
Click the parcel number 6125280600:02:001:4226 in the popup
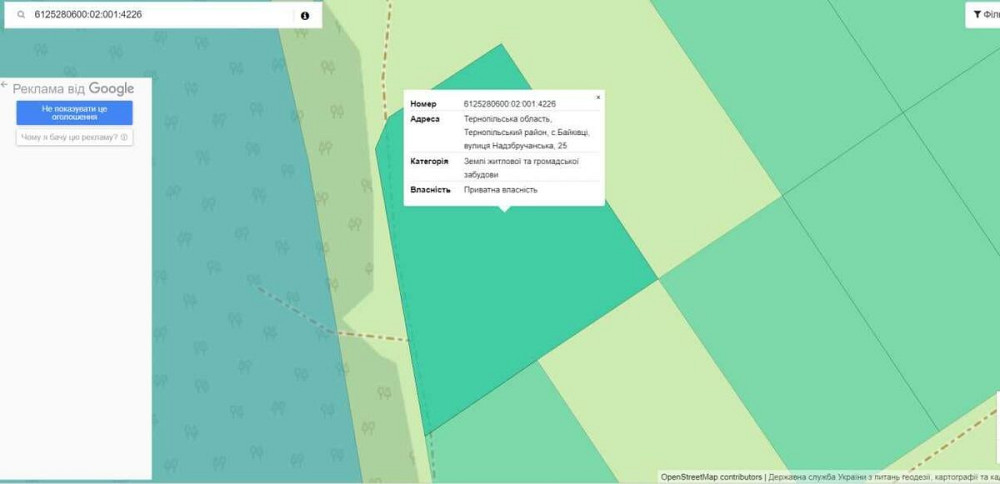[510, 104]
